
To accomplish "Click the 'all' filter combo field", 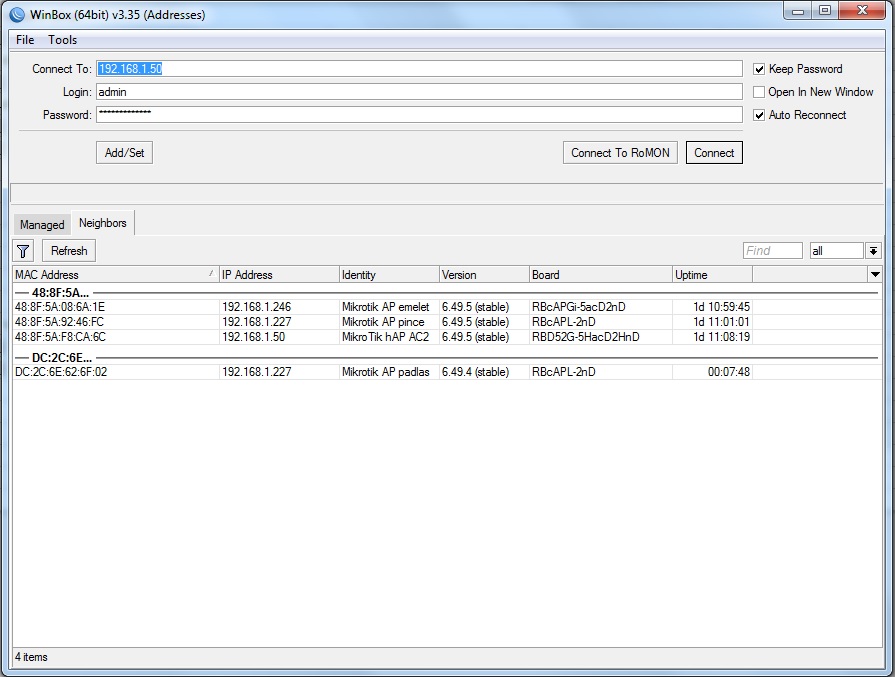I will point(837,251).
